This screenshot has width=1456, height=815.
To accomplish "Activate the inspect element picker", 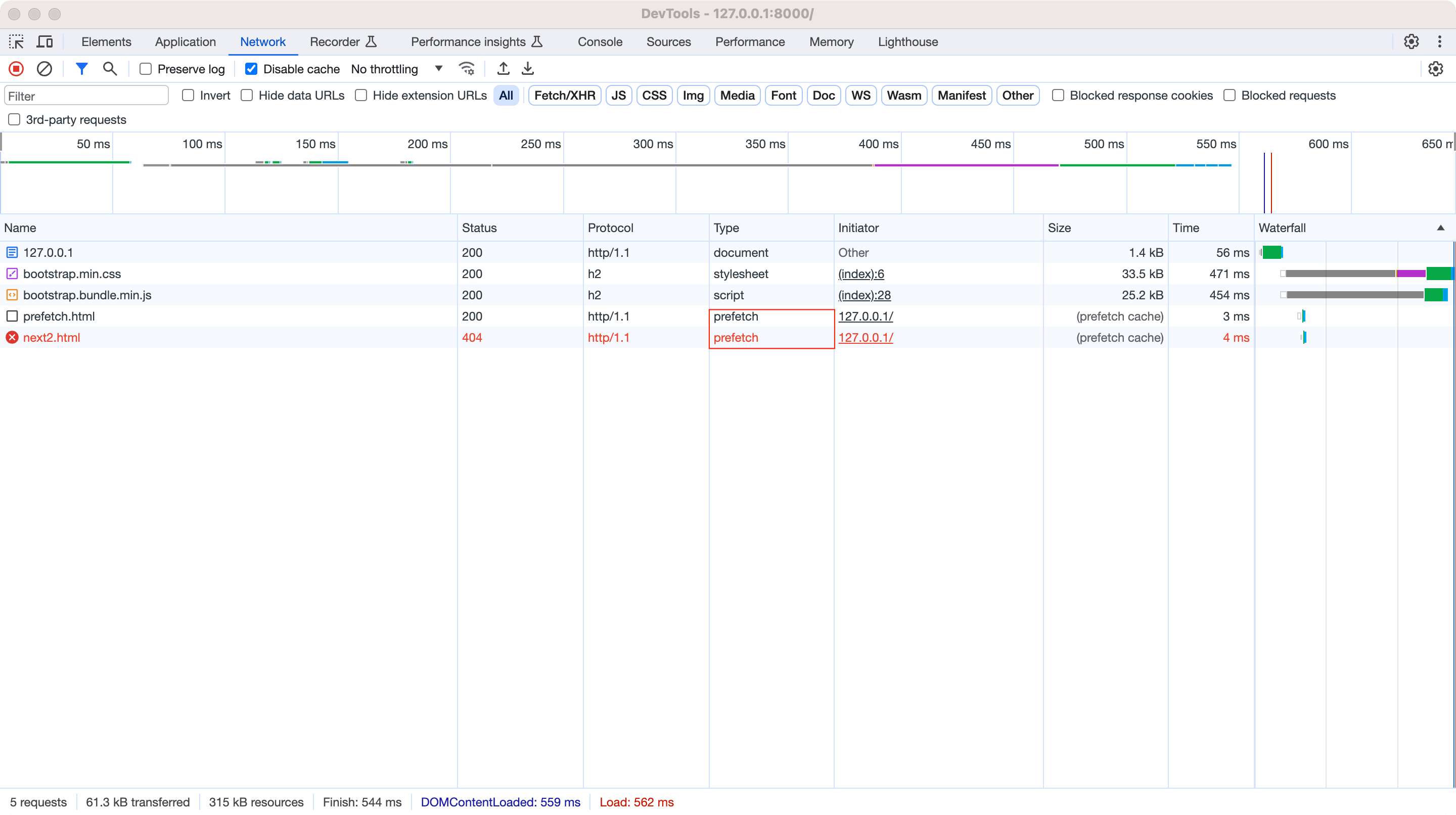I will pyautogui.click(x=16, y=42).
